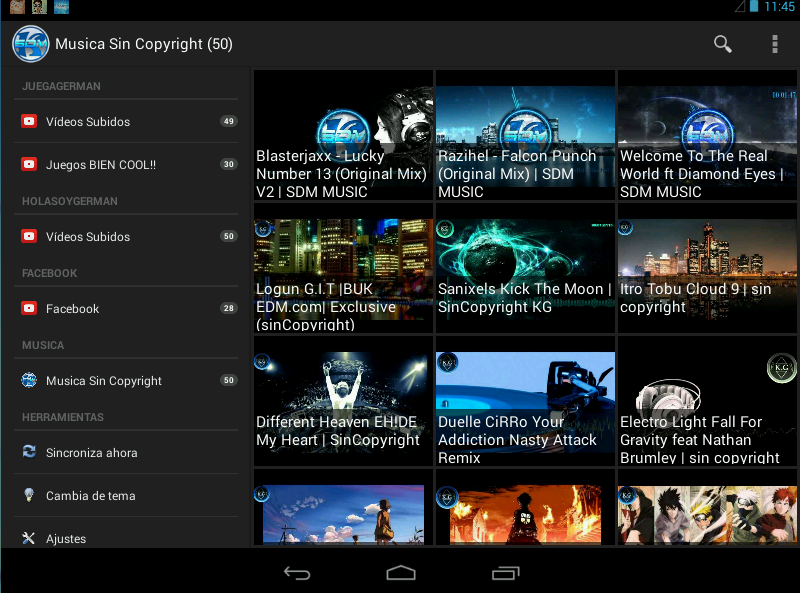Play Blasterjaxx - Lucky Number 13 video
800x593 pixels.
click(x=344, y=134)
